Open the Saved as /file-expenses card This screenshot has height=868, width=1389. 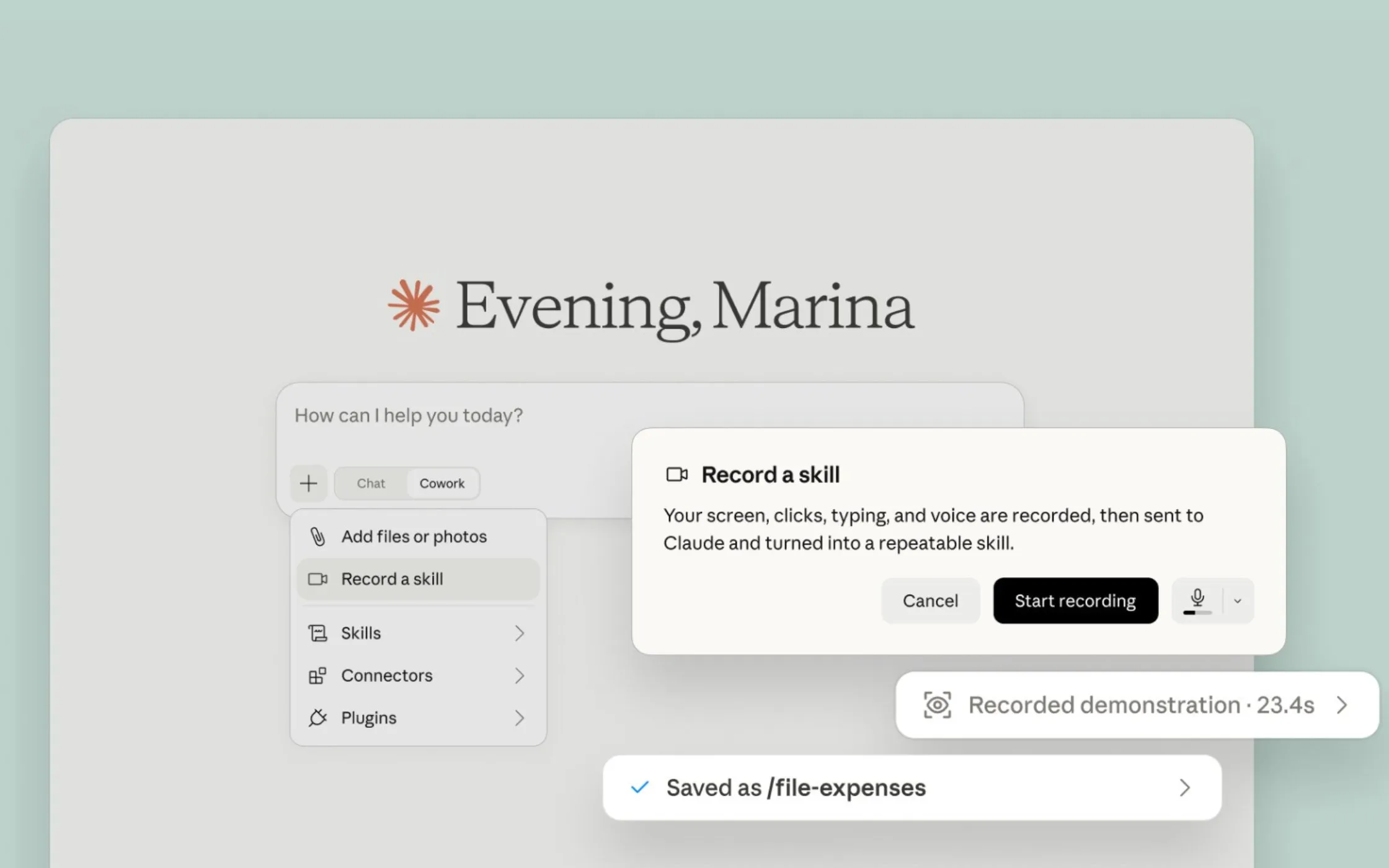point(912,787)
